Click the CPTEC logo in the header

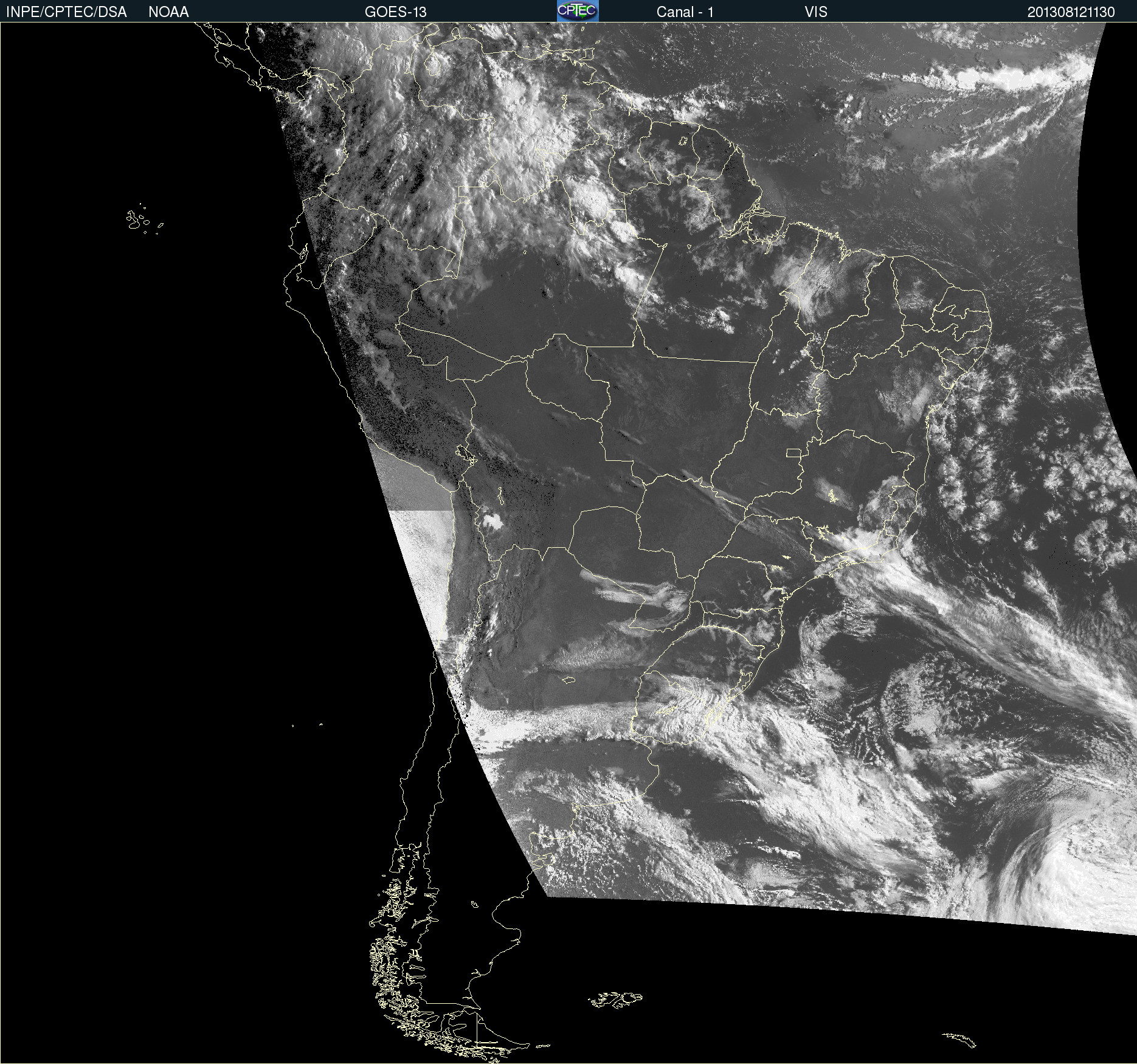tap(578, 11)
